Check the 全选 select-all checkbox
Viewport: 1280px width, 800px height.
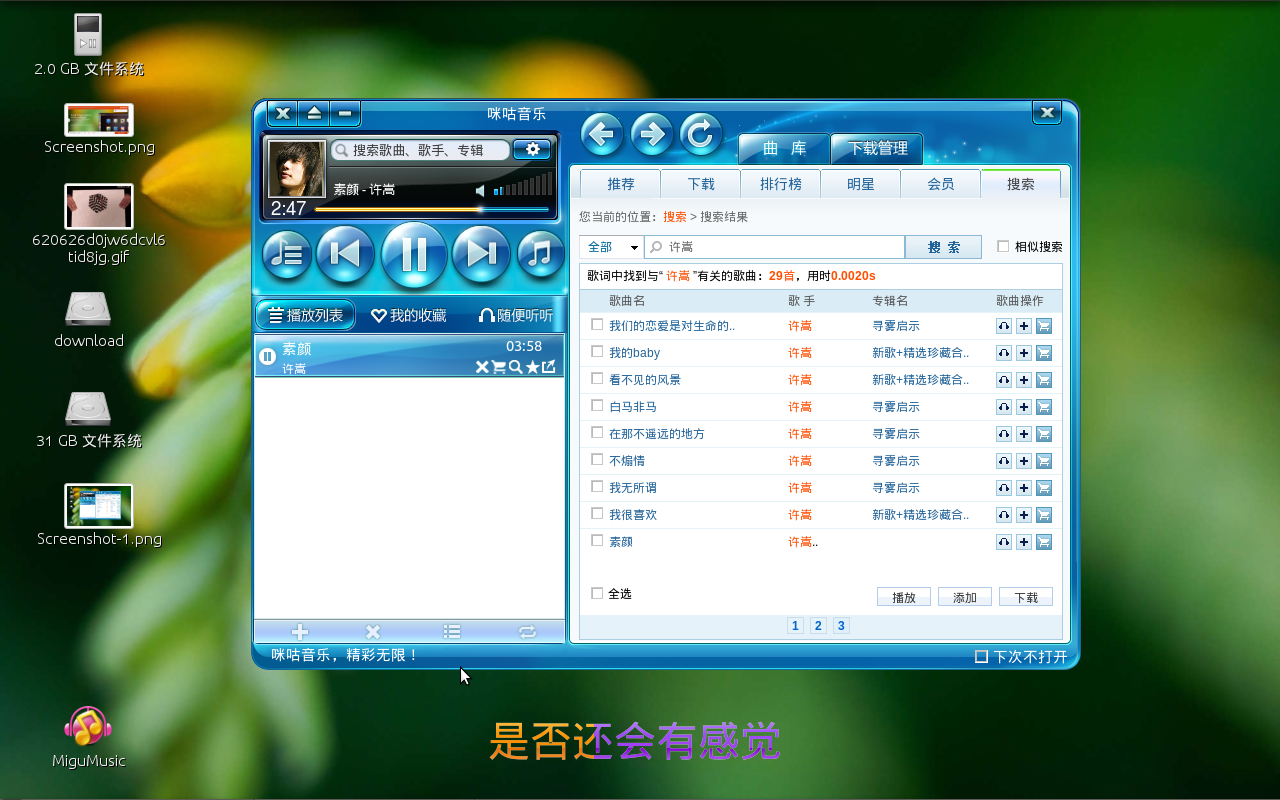pos(597,593)
